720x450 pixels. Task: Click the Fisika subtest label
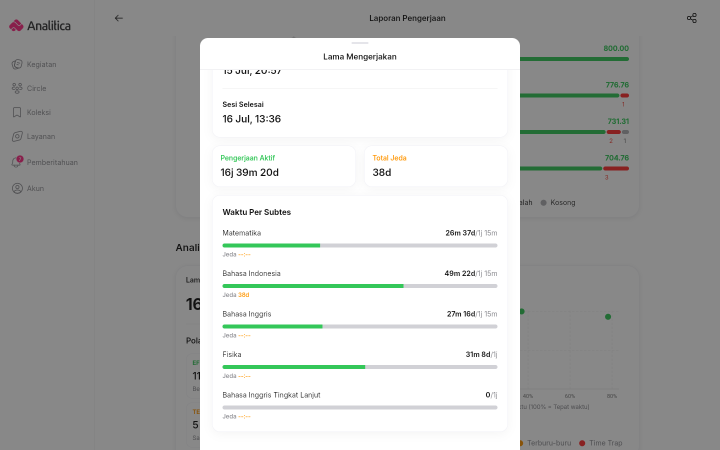[232, 354]
